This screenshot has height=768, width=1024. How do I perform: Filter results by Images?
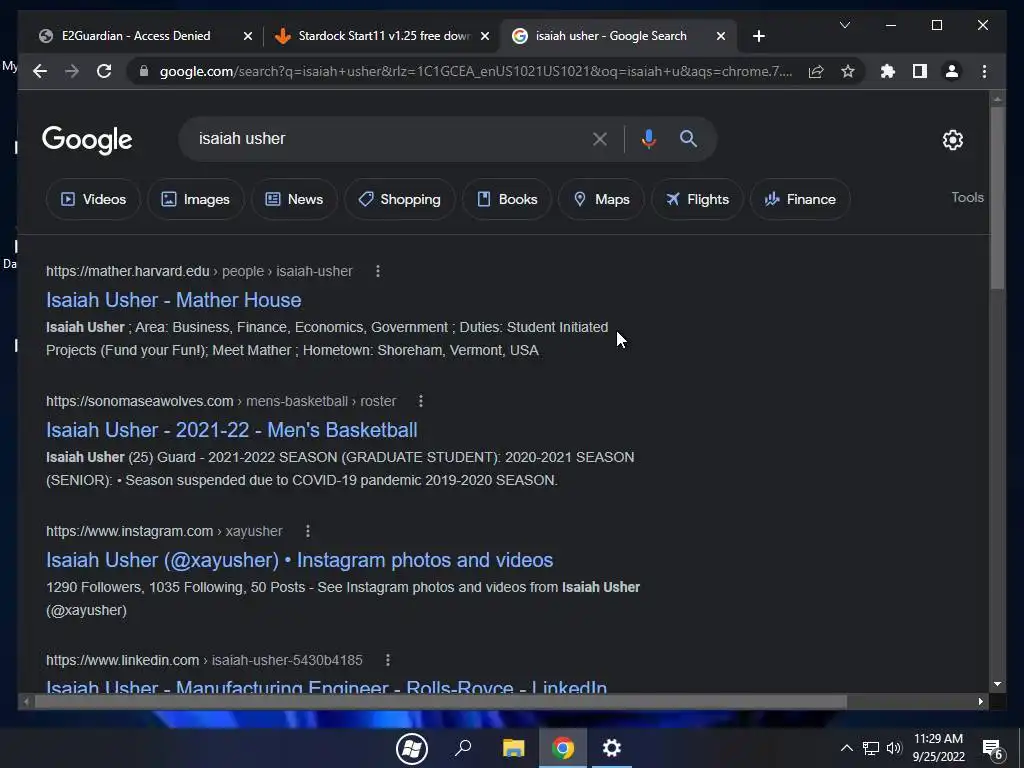tap(195, 199)
